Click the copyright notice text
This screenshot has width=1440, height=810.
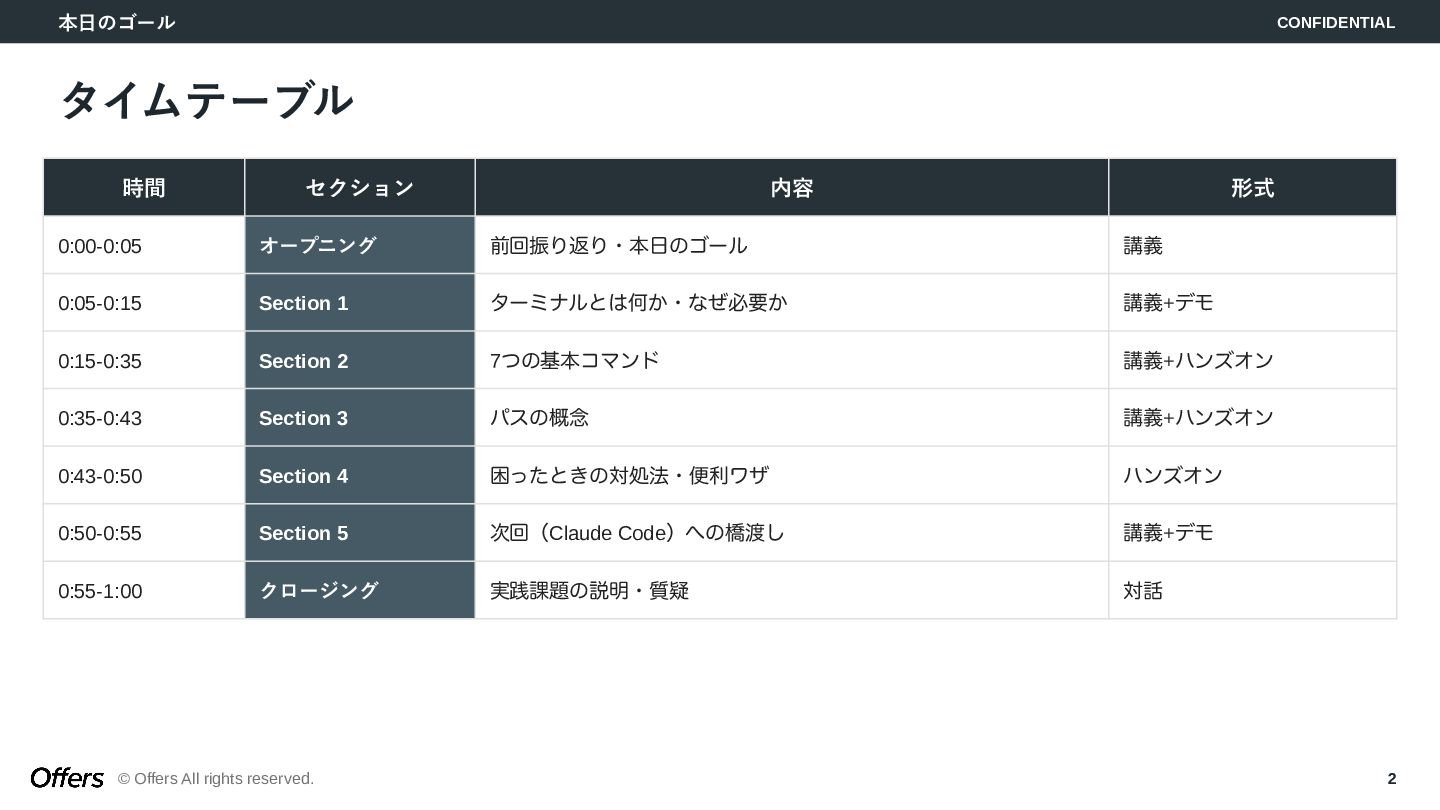click(x=216, y=779)
